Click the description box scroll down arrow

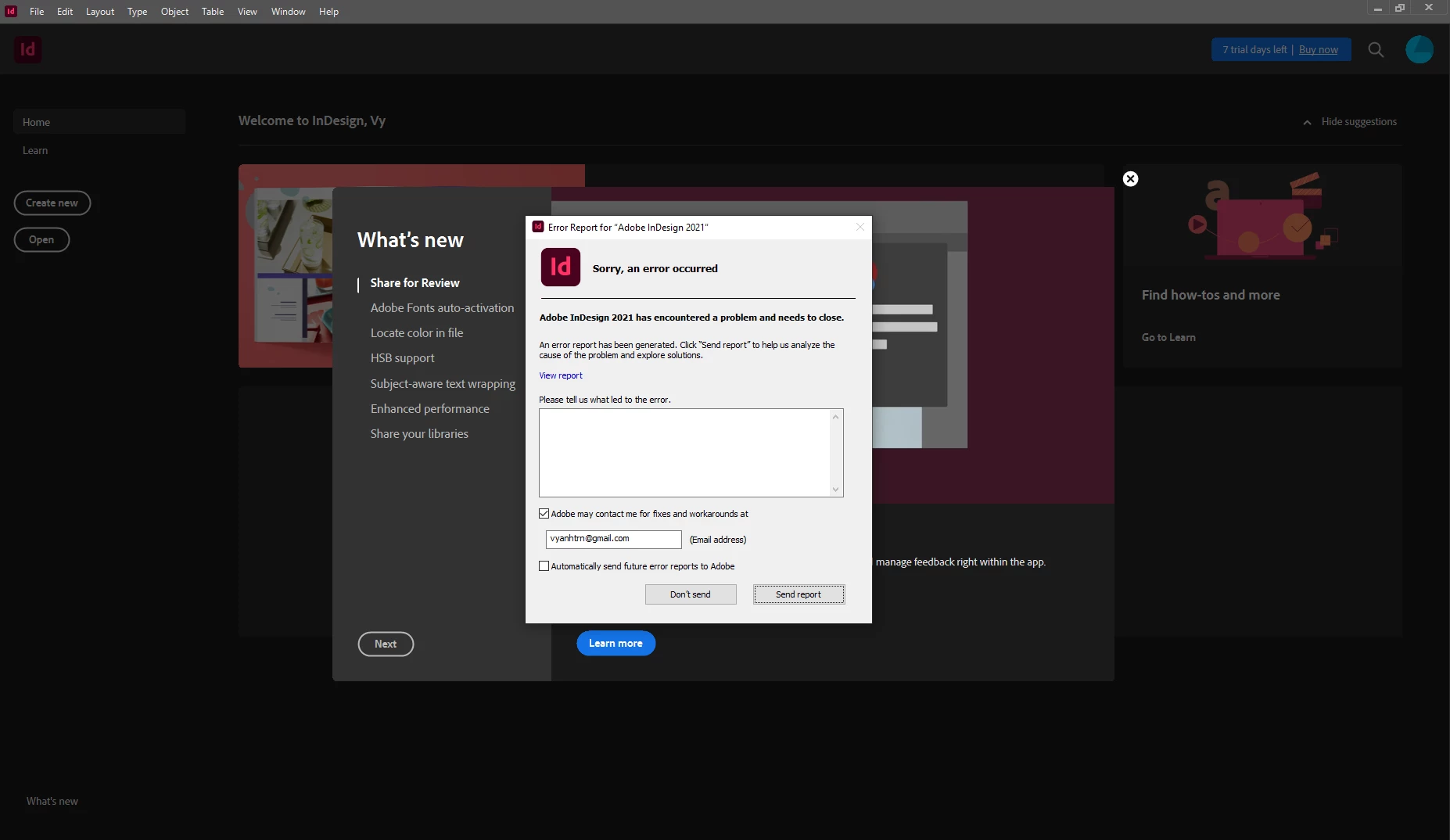tap(836, 490)
